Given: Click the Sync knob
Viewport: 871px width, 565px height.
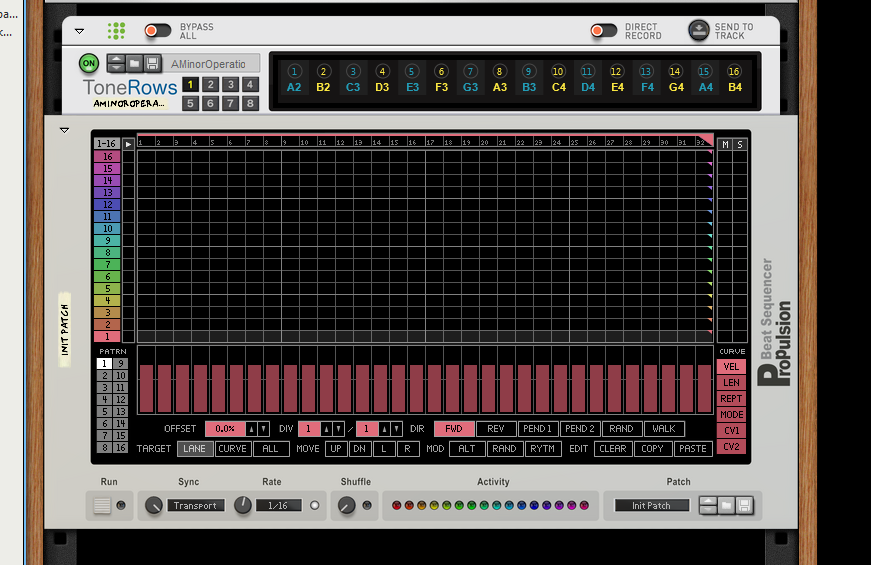Looking at the screenshot, I should 153,505.
